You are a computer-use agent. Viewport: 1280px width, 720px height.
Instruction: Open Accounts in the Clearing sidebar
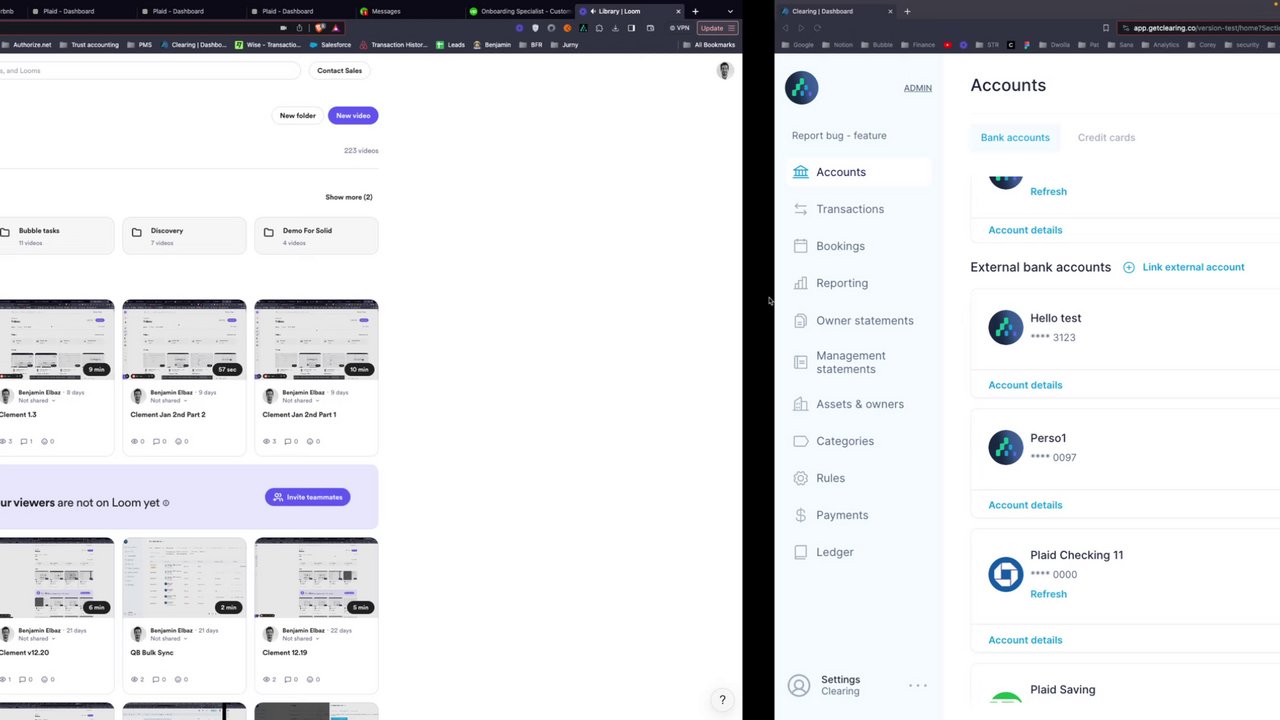[x=859, y=172]
